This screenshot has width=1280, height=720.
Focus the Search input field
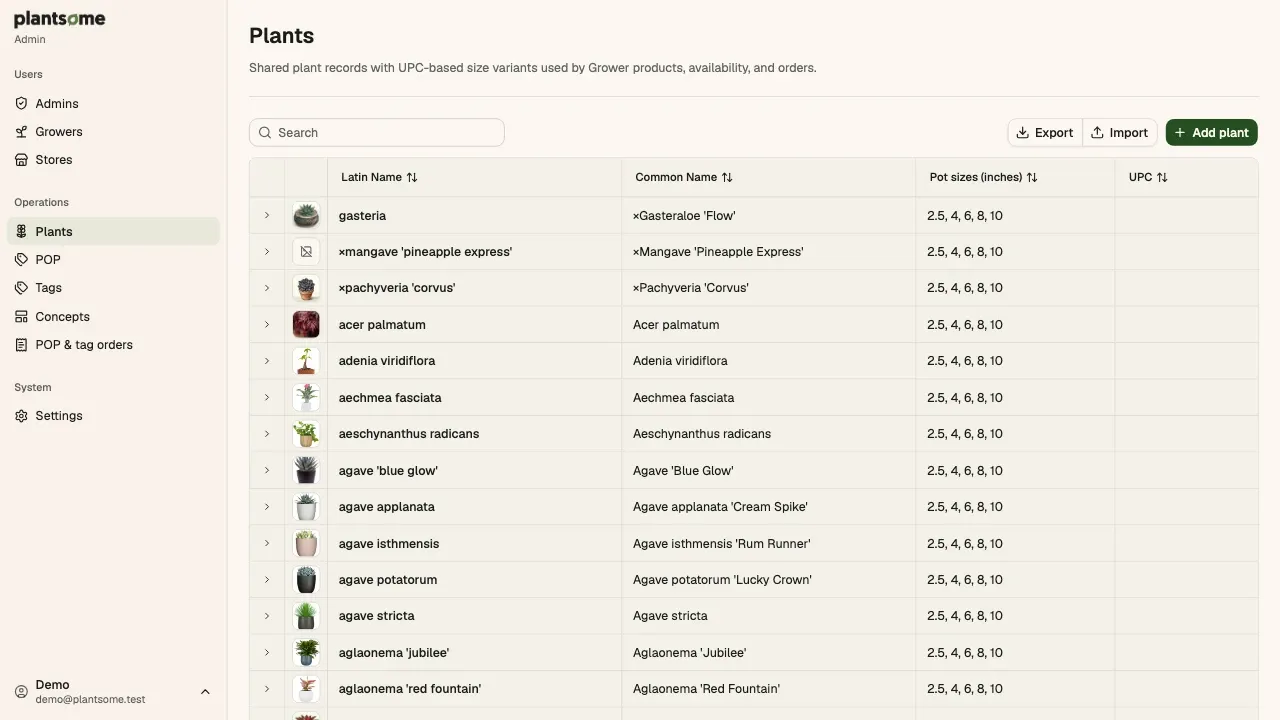point(377,132)
